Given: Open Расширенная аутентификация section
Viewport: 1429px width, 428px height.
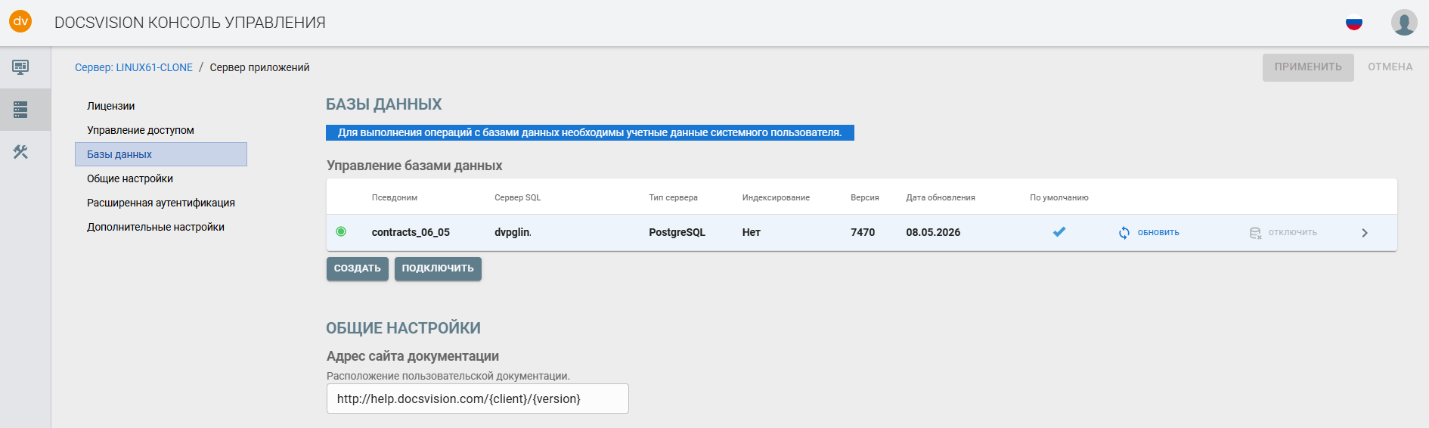Looking at the screenshot, I should click(161, 202).
